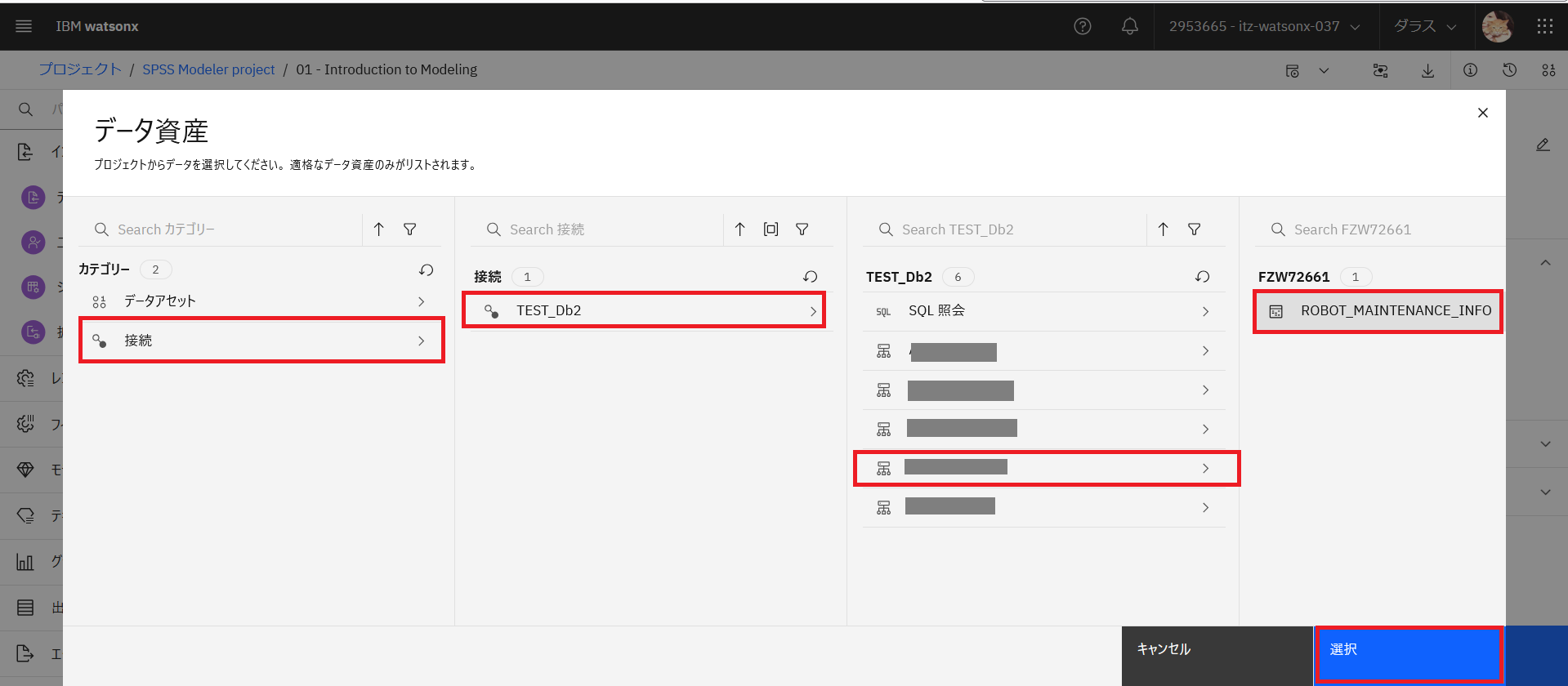Image resolution: width=1568 pixels, height=686 pixels.
Task: Open the SQL 照会 entry
Action: [x=1044, y=311]
